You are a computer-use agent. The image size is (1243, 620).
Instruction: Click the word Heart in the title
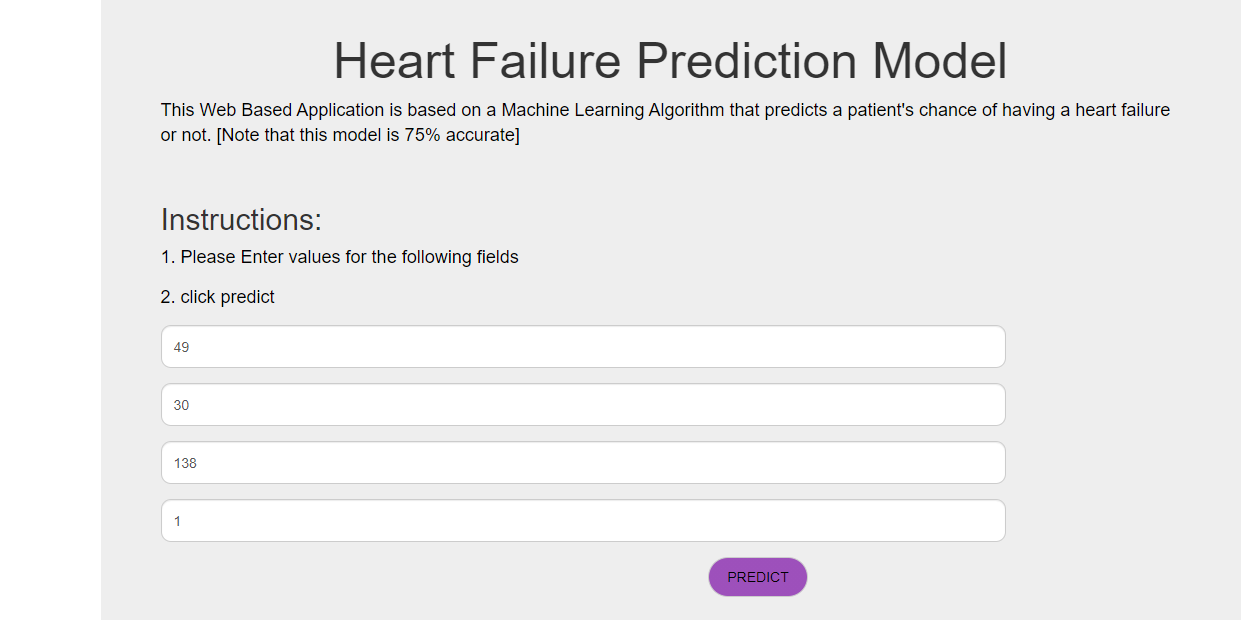(x=395, y=61)
